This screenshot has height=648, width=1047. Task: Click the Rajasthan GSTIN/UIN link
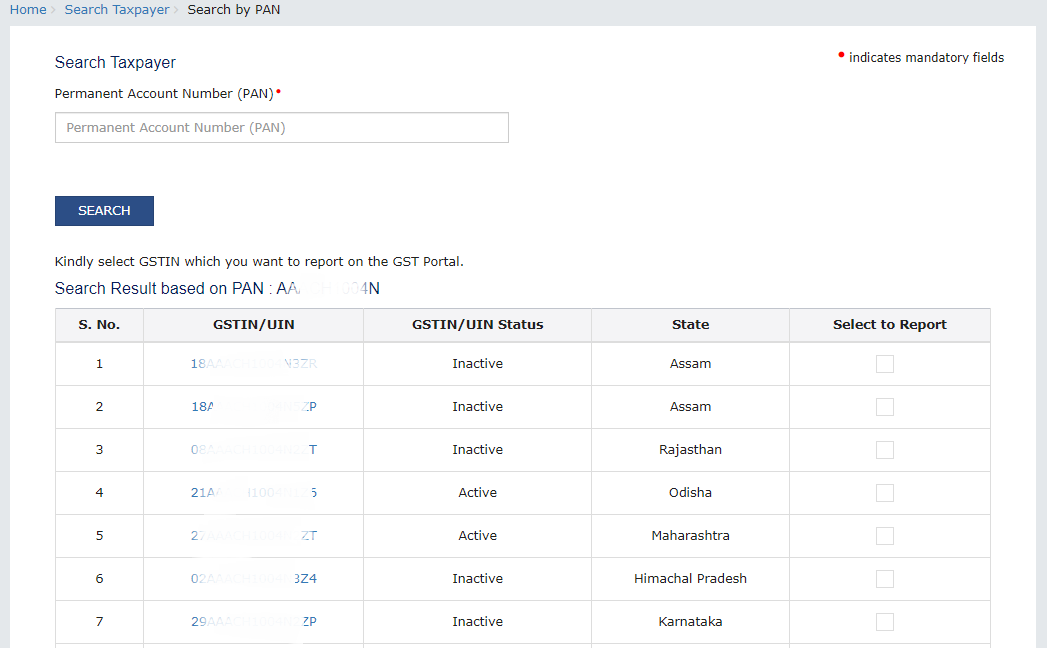(x=253, y=449)
